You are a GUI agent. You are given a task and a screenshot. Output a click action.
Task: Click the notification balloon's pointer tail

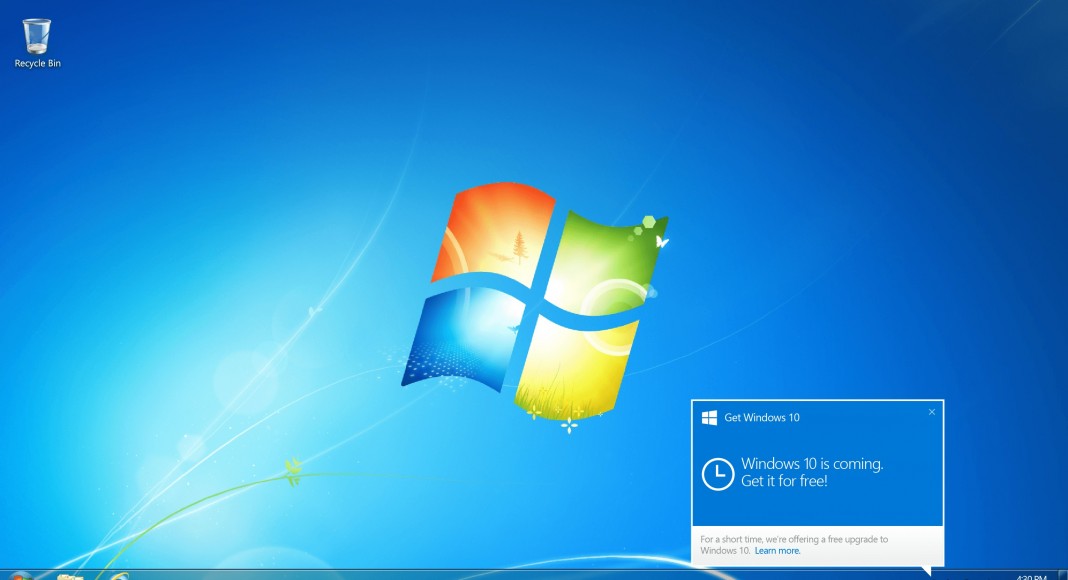click(x=926, y=571)
